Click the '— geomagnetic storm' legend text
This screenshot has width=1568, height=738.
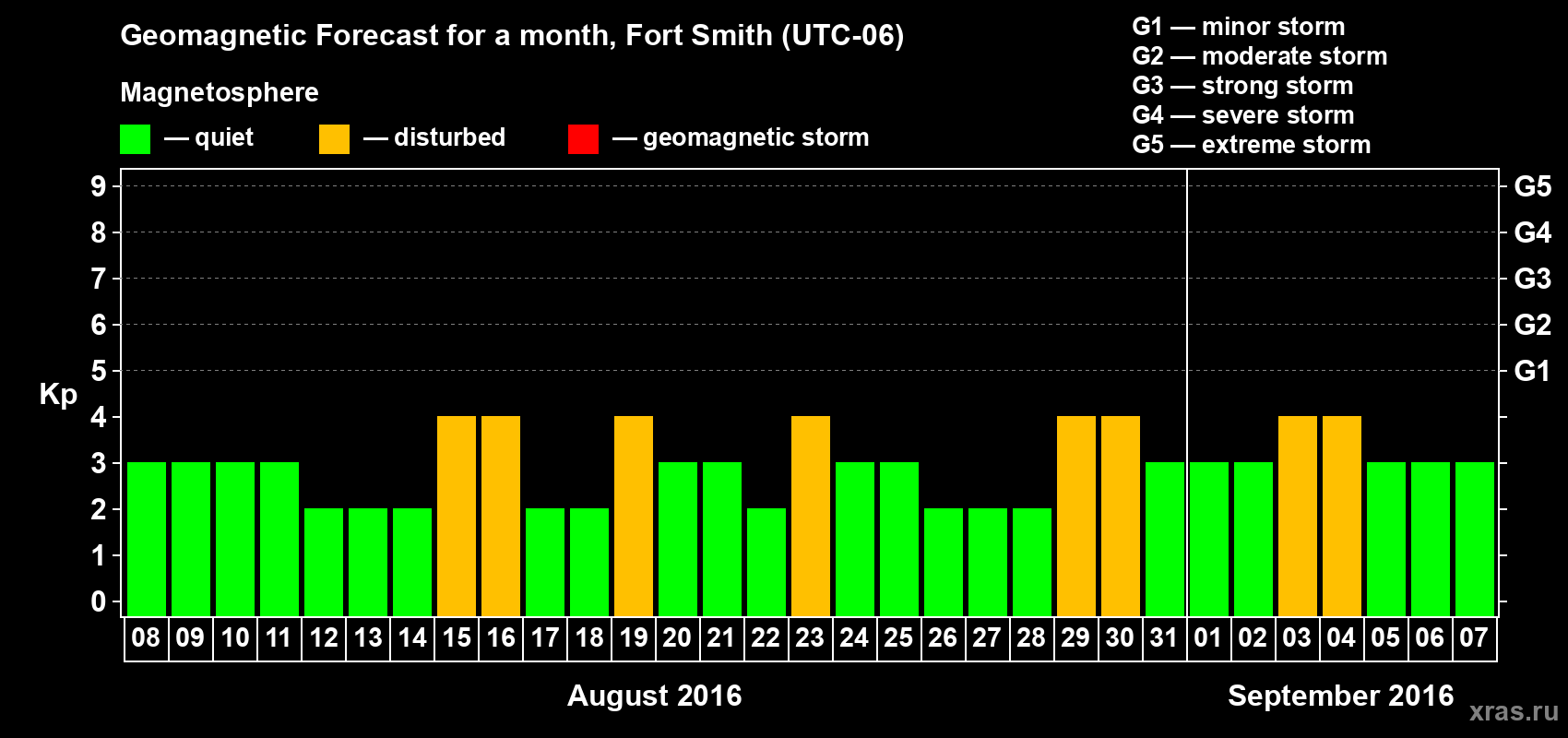(741, 138)
